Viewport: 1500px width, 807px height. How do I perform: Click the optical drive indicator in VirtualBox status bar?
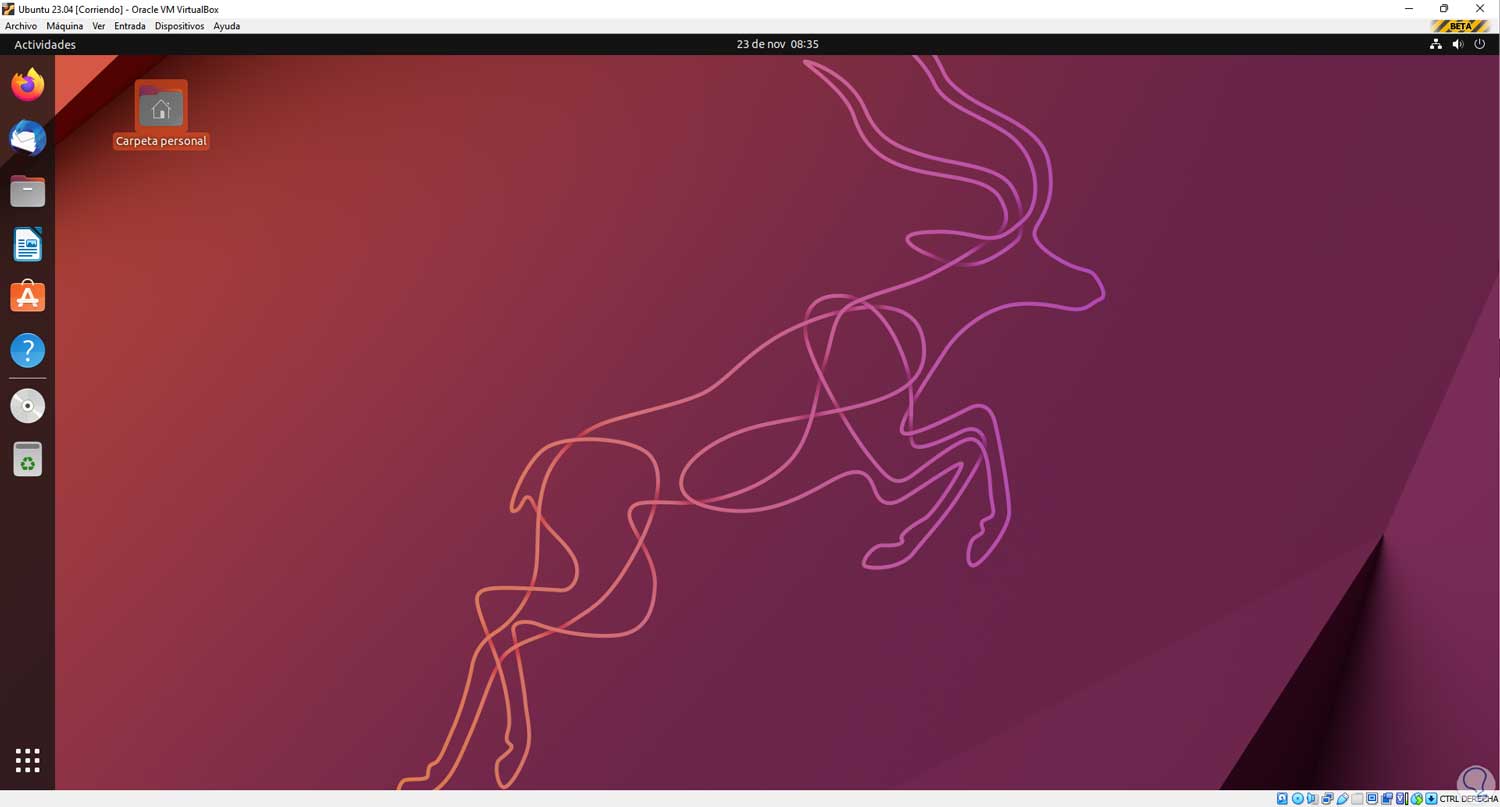click(1298, 799)
